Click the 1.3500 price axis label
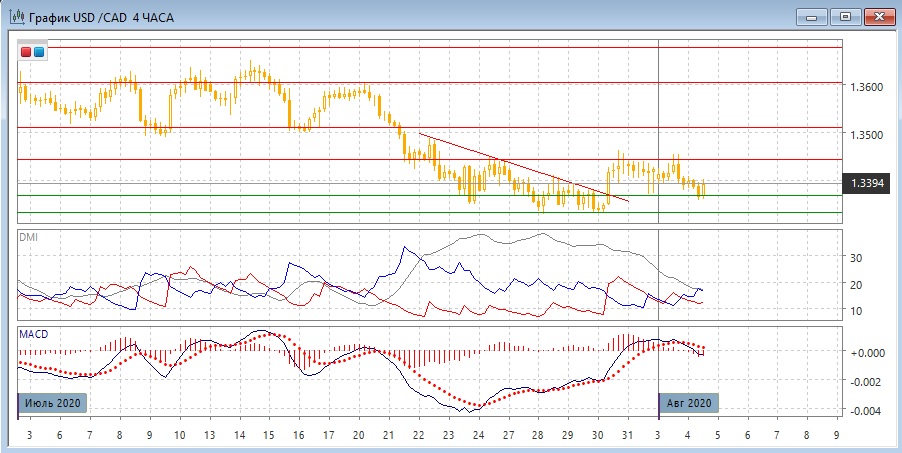 coord(866,135)
